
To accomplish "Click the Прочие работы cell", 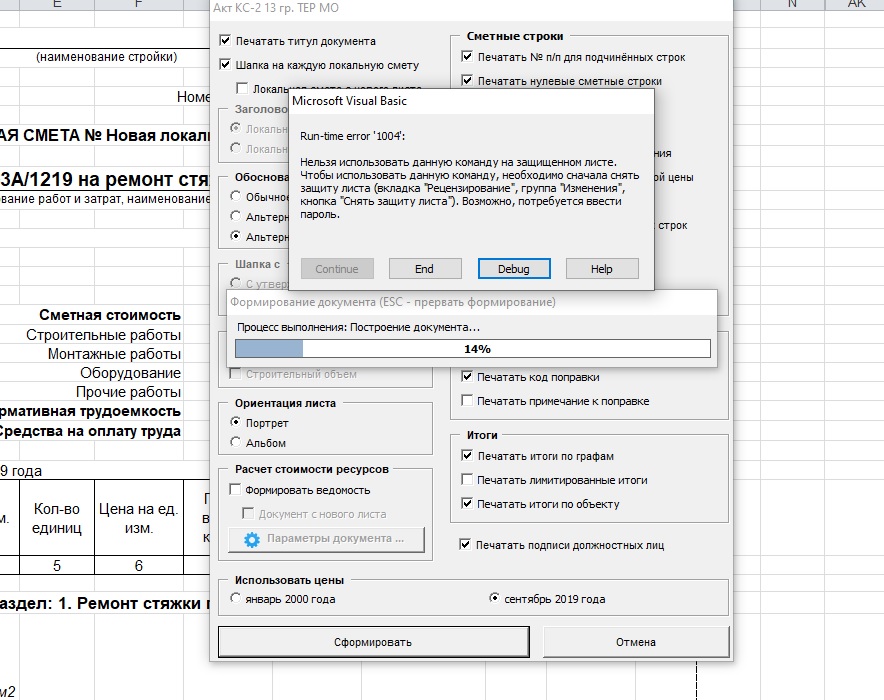I will coord(129,392).
